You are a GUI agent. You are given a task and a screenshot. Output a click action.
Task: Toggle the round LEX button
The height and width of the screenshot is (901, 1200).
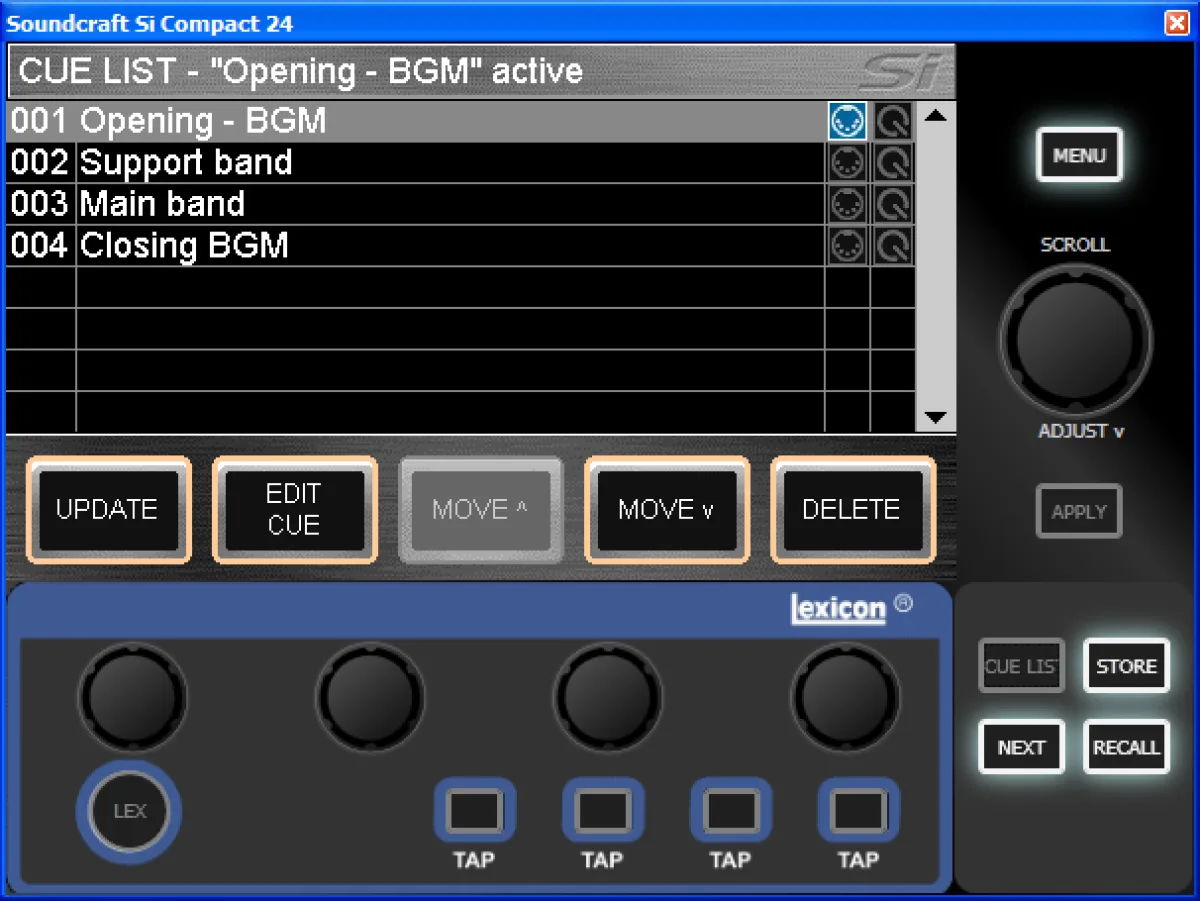(130, 811)
